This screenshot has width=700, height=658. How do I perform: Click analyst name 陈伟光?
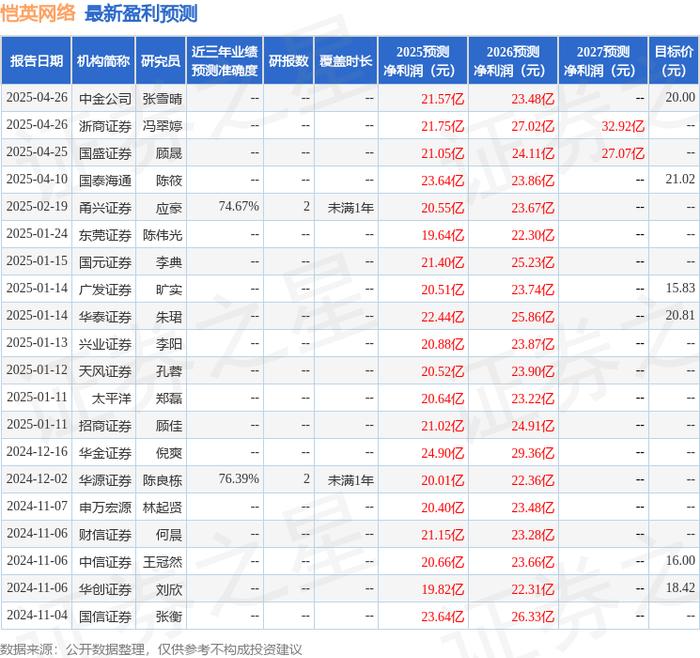(162, 235)
